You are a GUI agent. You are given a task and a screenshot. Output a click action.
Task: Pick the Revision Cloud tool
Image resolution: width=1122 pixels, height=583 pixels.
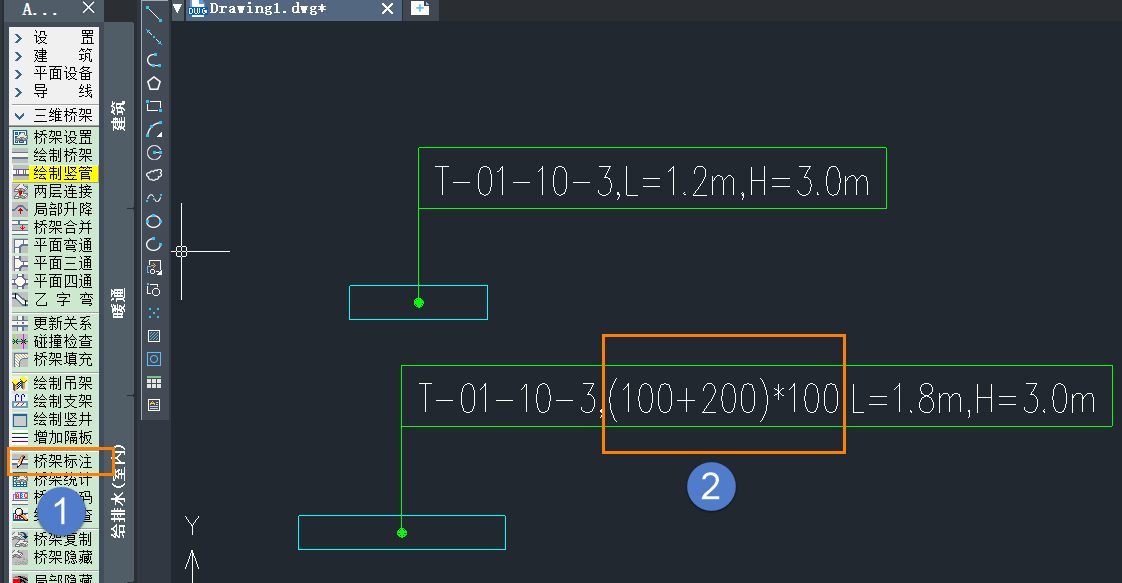[154, 175]
